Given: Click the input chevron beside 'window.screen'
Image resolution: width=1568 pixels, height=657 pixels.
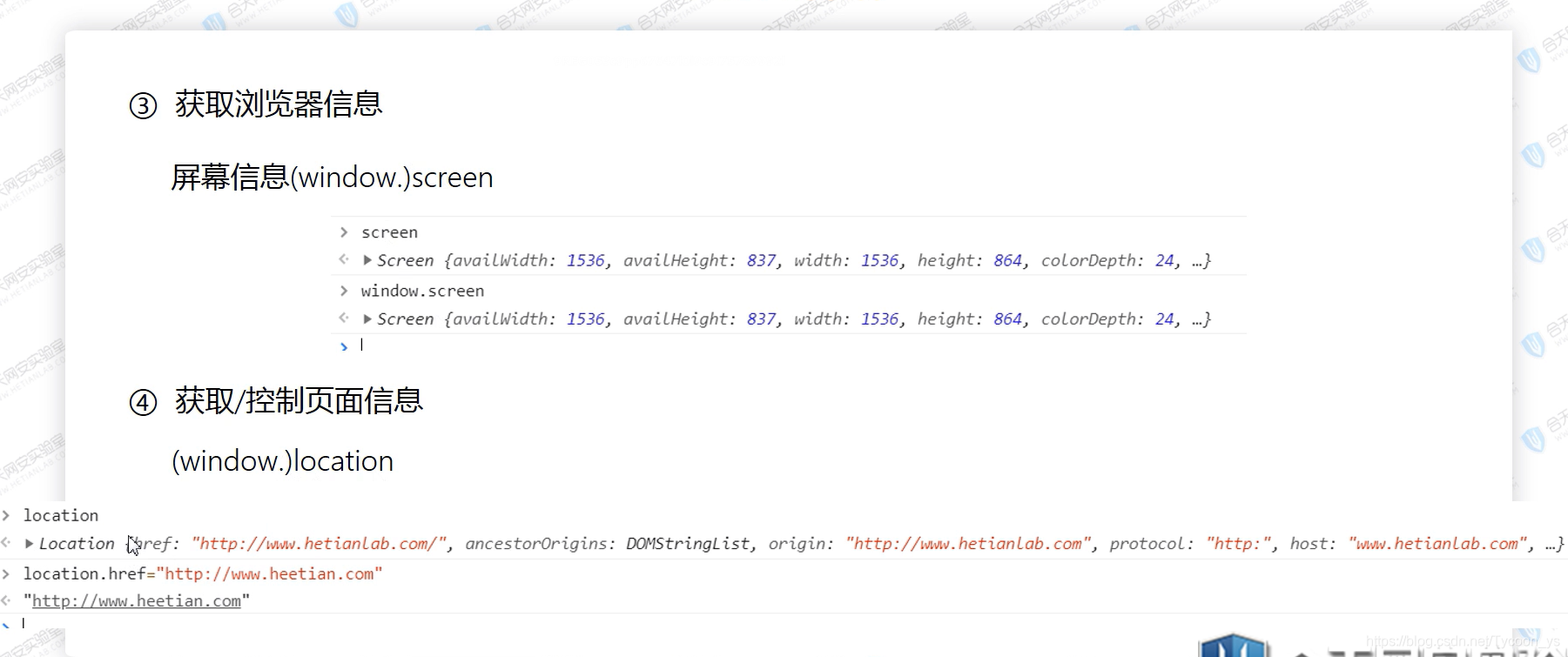Looking at the screenshot, I should (x=344, y=291).
